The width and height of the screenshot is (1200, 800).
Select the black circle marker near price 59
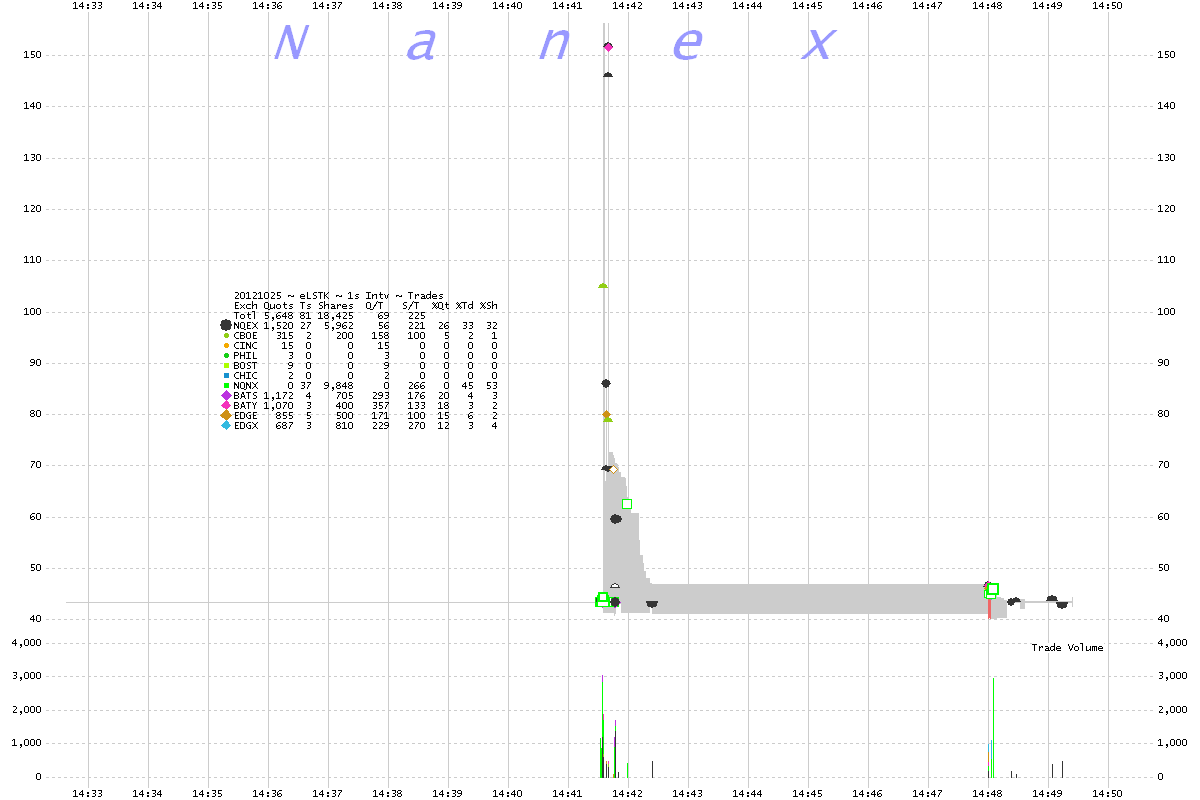point(617,519)
